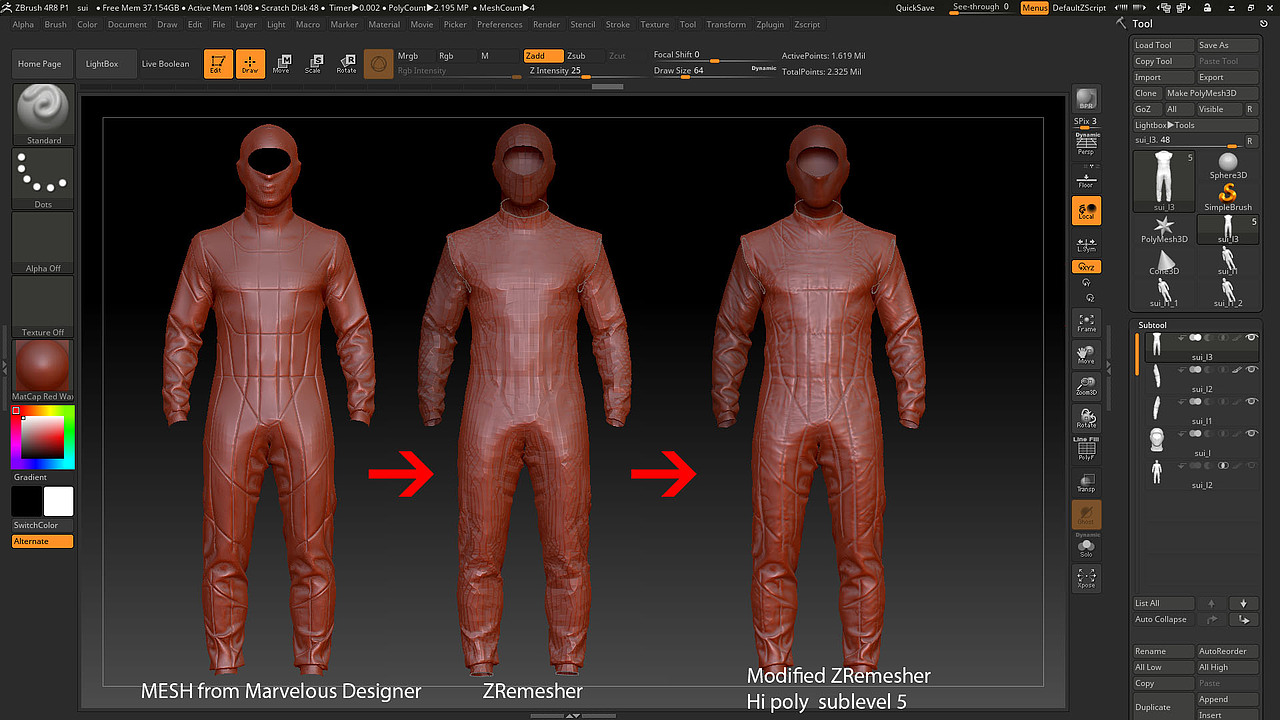Open the Standard brush picker
Image resolution: width=1280 pixels, height=720 pixels.
(x=43, y=114)
